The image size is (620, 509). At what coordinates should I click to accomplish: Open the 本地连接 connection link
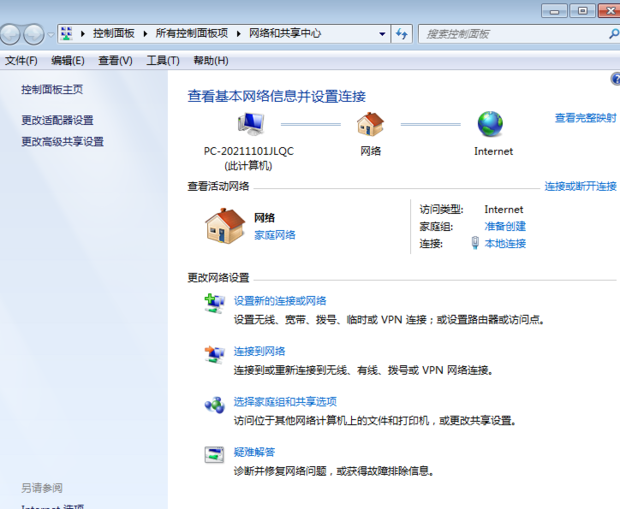coord(504,243)
